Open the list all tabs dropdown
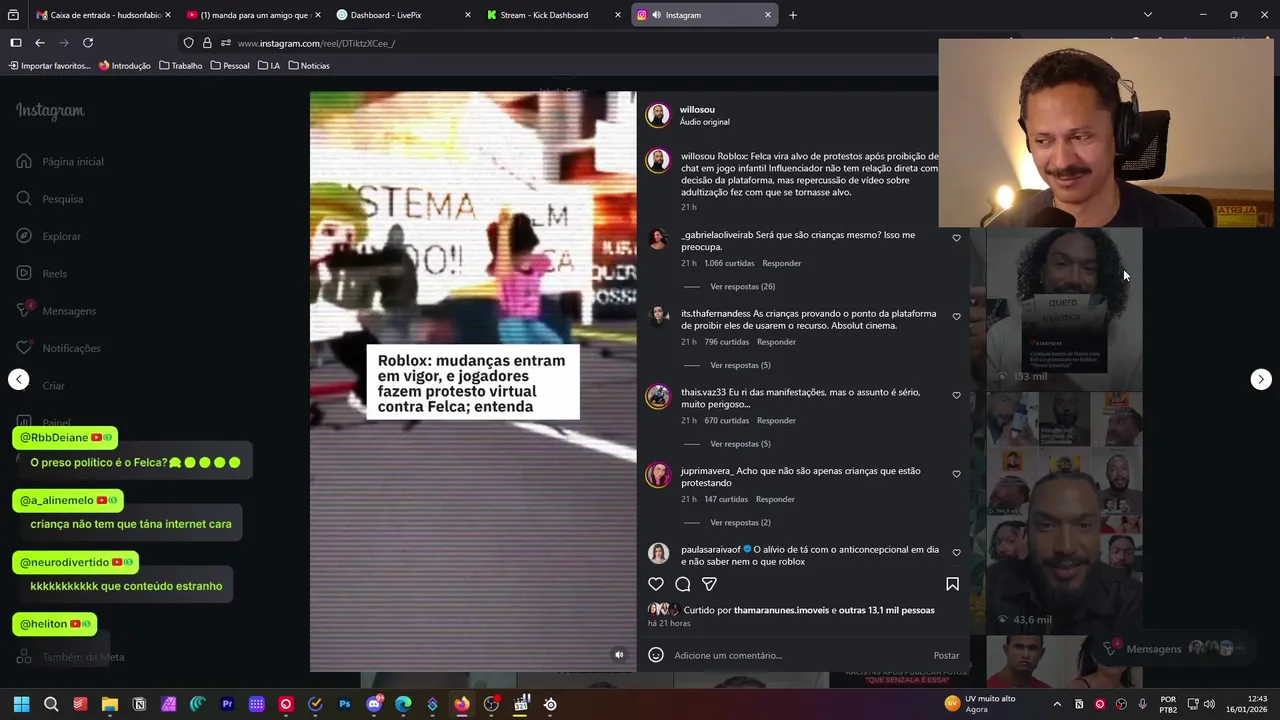Screen dimensions: 1280x720 pyautogui.click(x=1148, y=15)
